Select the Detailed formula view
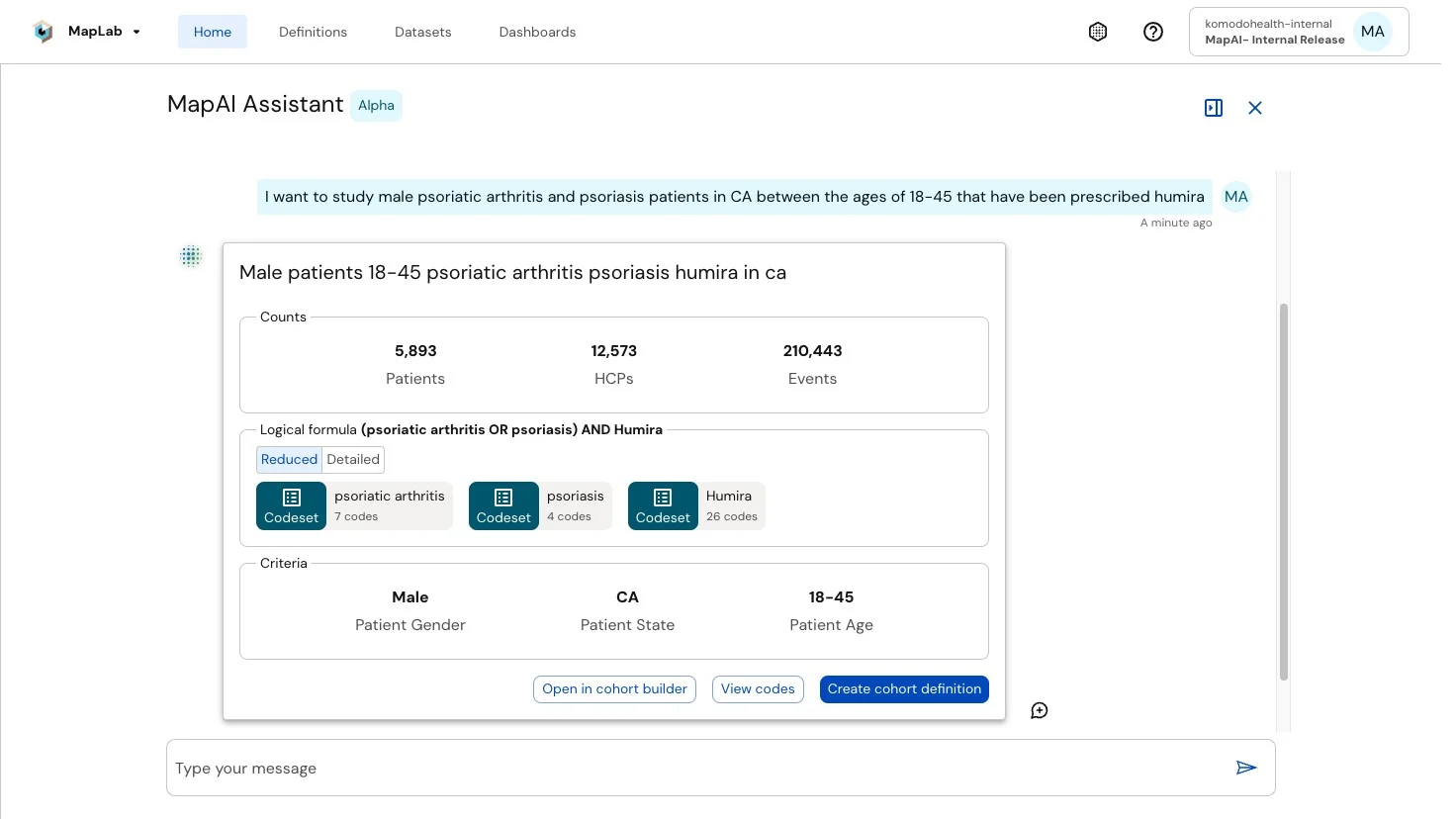This screenshot has width=1456, height=819. (353, 460)
